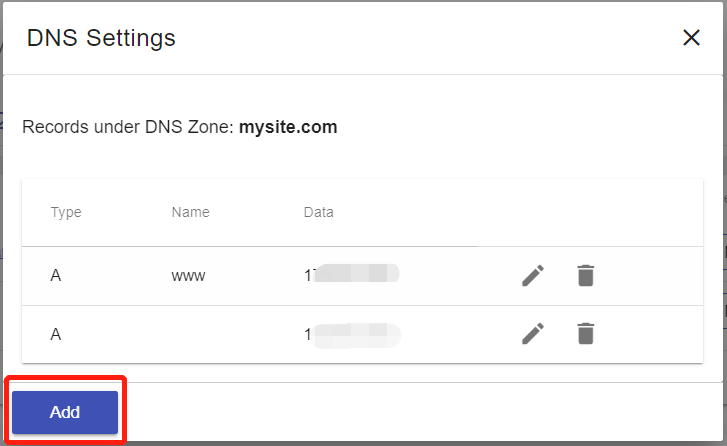Click the Name column header

pyautogui.click(x=190, y=212)
